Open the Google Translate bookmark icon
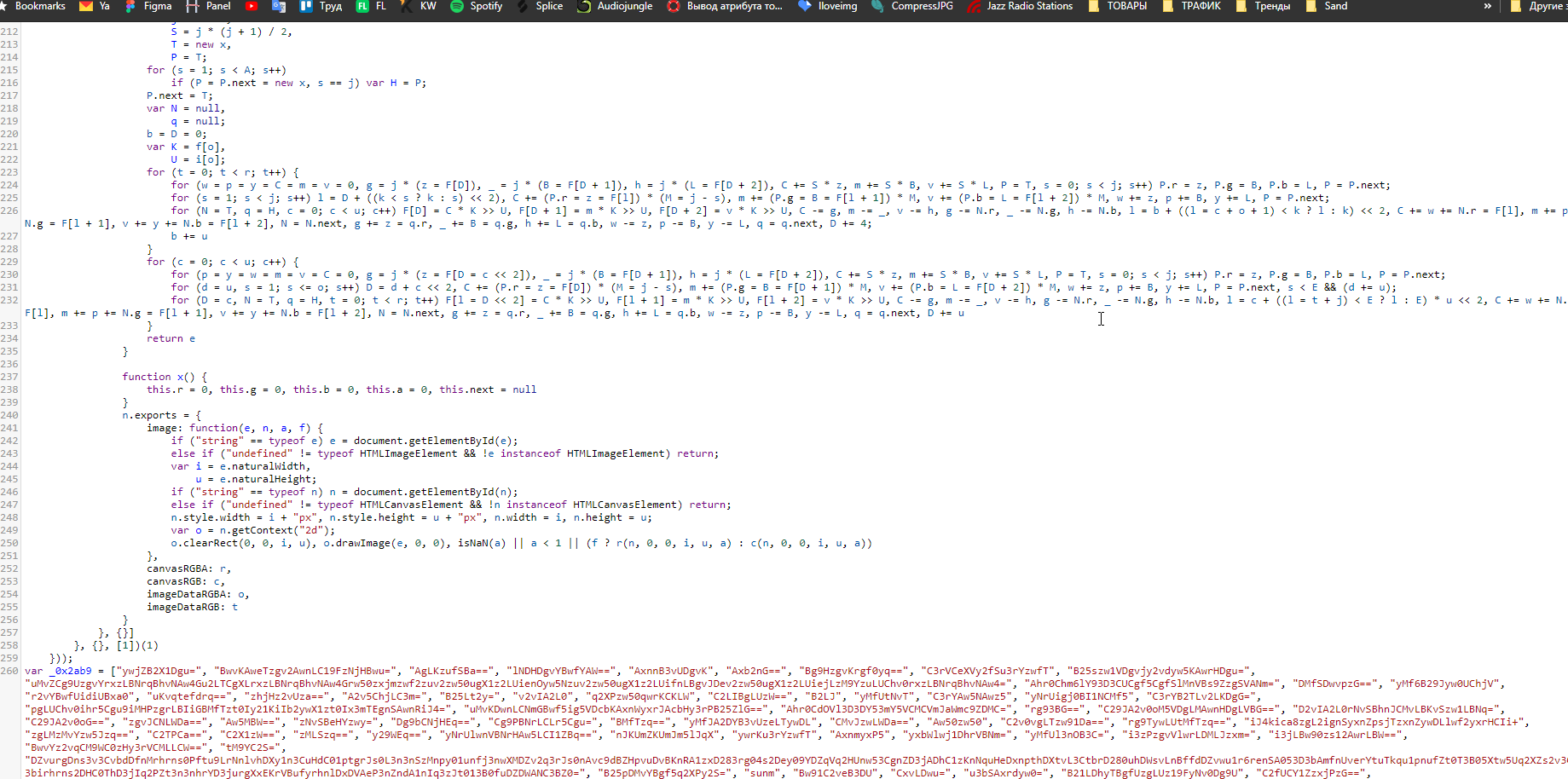 279,6
